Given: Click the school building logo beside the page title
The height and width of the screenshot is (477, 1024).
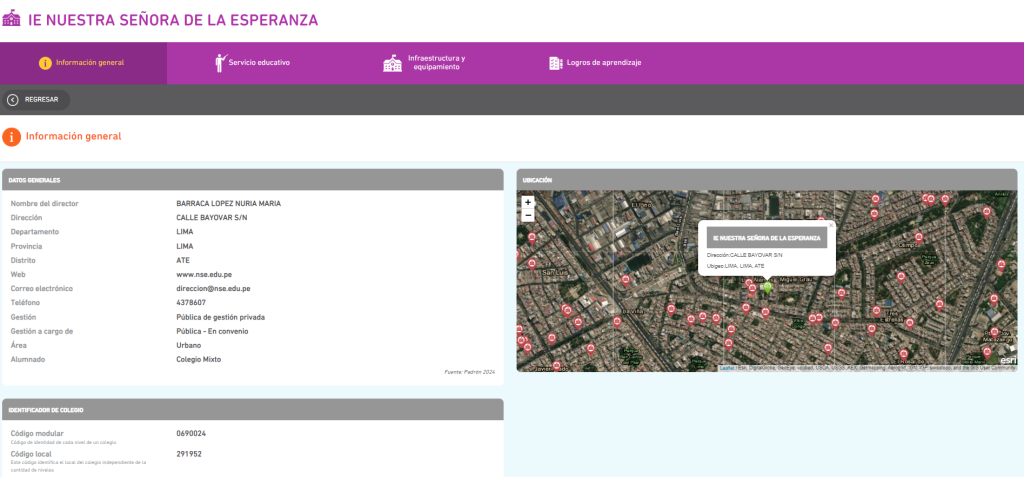Looking at the screenshot, I should click(x=12, y=19).
